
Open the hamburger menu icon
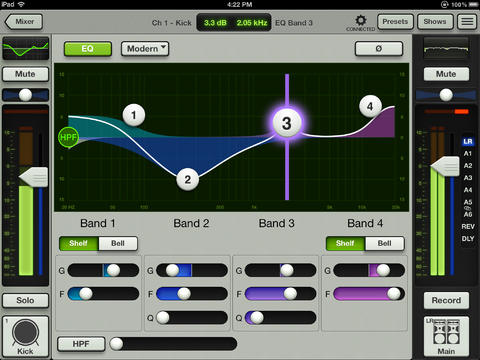click(467, 22)
